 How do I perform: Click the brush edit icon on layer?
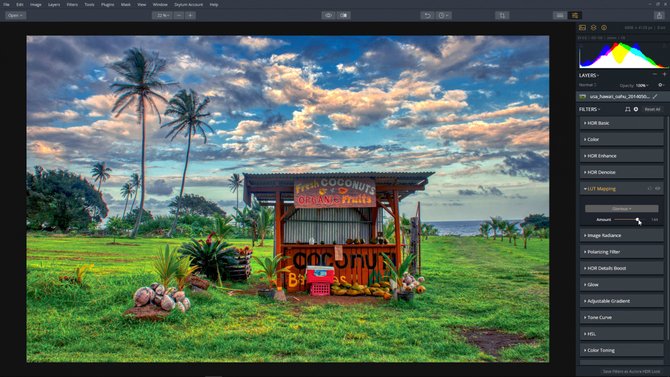[655, 97]
